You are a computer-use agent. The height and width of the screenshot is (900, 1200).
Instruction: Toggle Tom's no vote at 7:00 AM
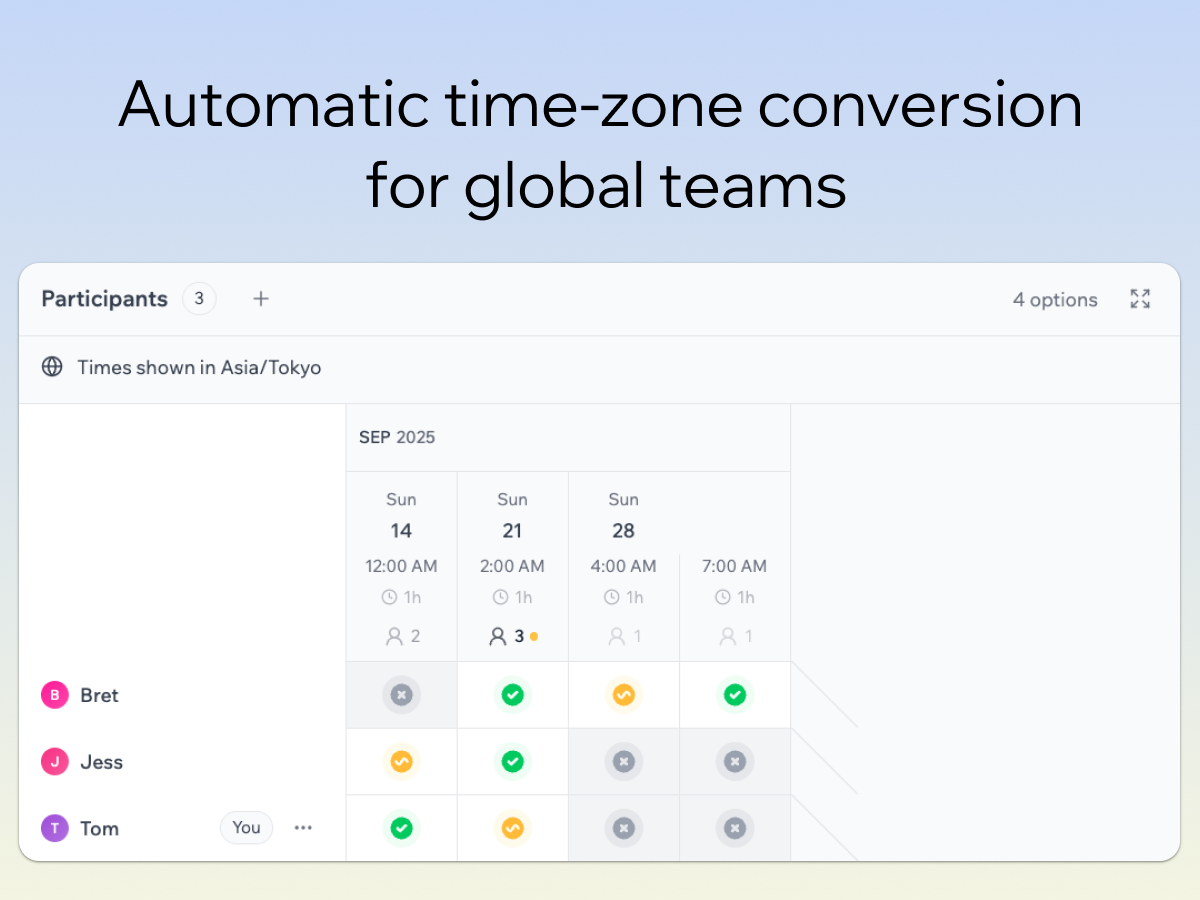tap(734, 828)
